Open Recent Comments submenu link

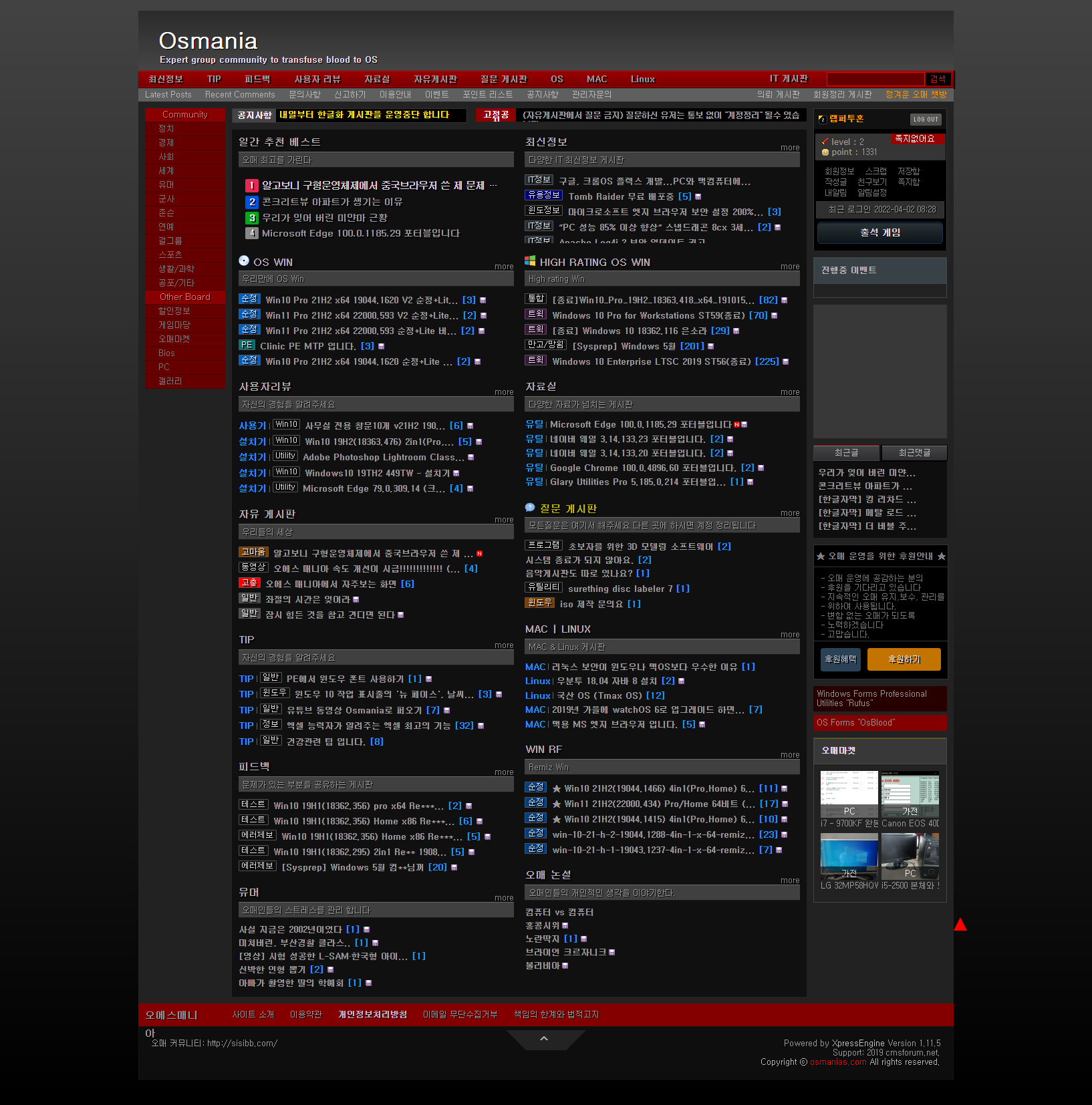tap(240, 95)
